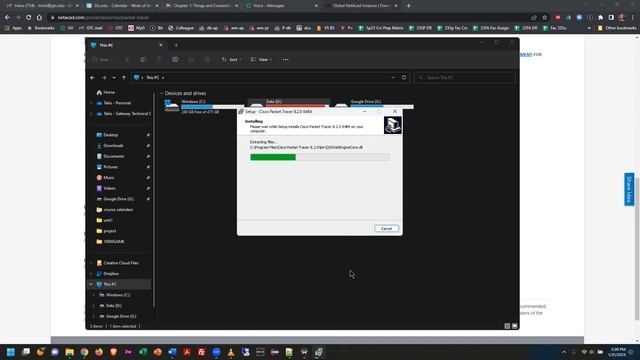The image size is (640, 360).
Task: Click the Share Idea side tab
Action: click(x=629, y=189)
